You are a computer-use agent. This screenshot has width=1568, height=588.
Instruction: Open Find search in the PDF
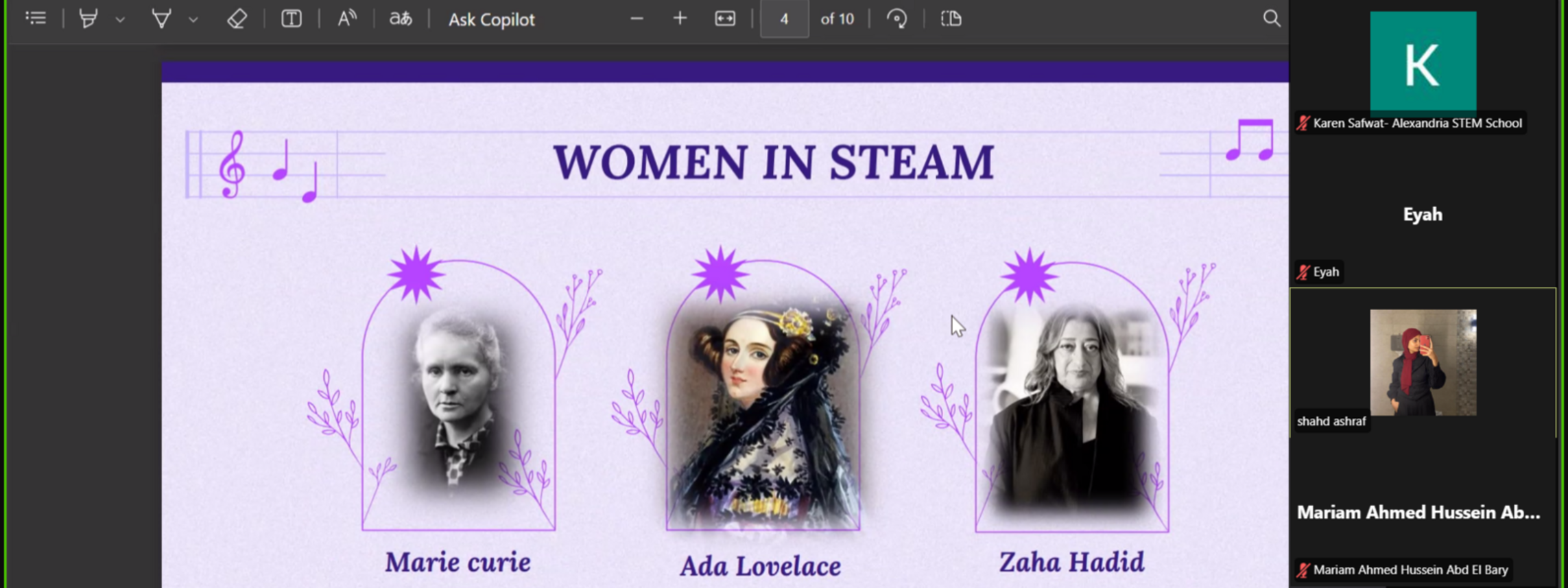[x=1271, y=19]
